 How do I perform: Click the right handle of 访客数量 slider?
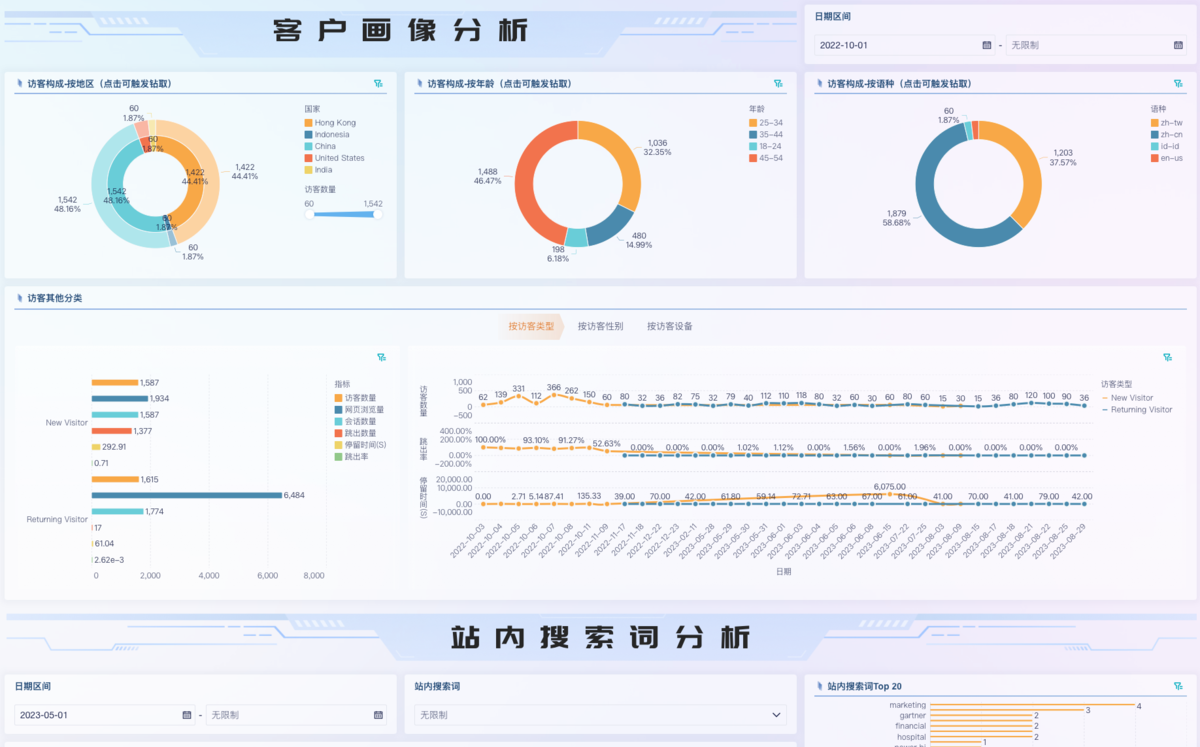click(x=377, y=213)
